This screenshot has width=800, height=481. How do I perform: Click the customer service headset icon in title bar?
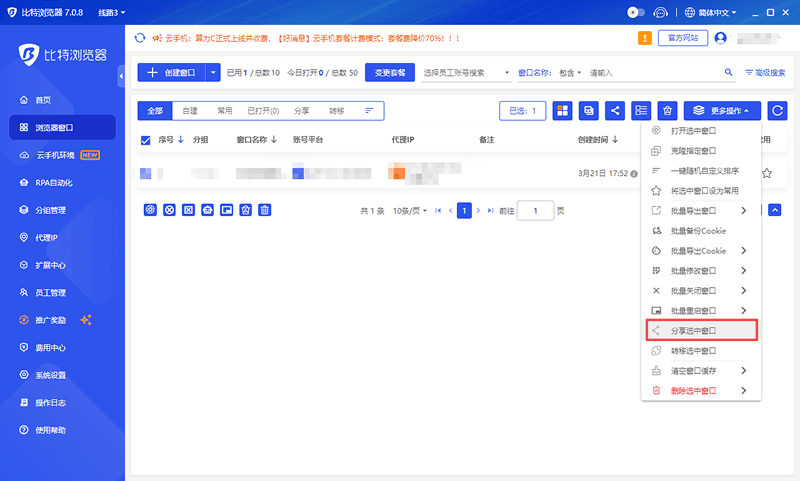click(x=661, y=13)
